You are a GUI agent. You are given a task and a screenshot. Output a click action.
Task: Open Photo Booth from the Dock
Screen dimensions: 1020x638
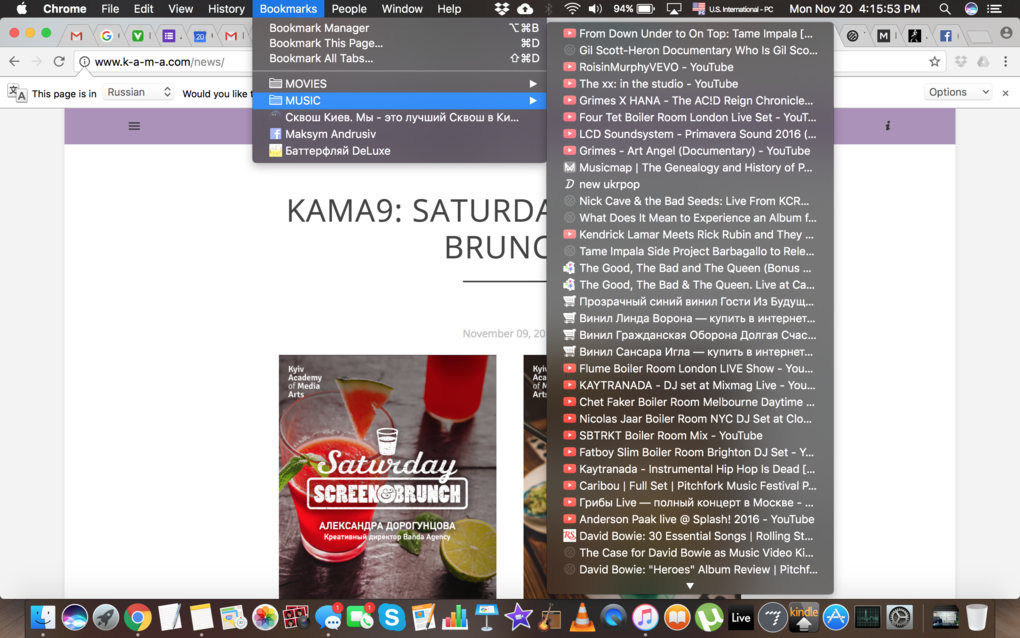click(x=297, y=617)
